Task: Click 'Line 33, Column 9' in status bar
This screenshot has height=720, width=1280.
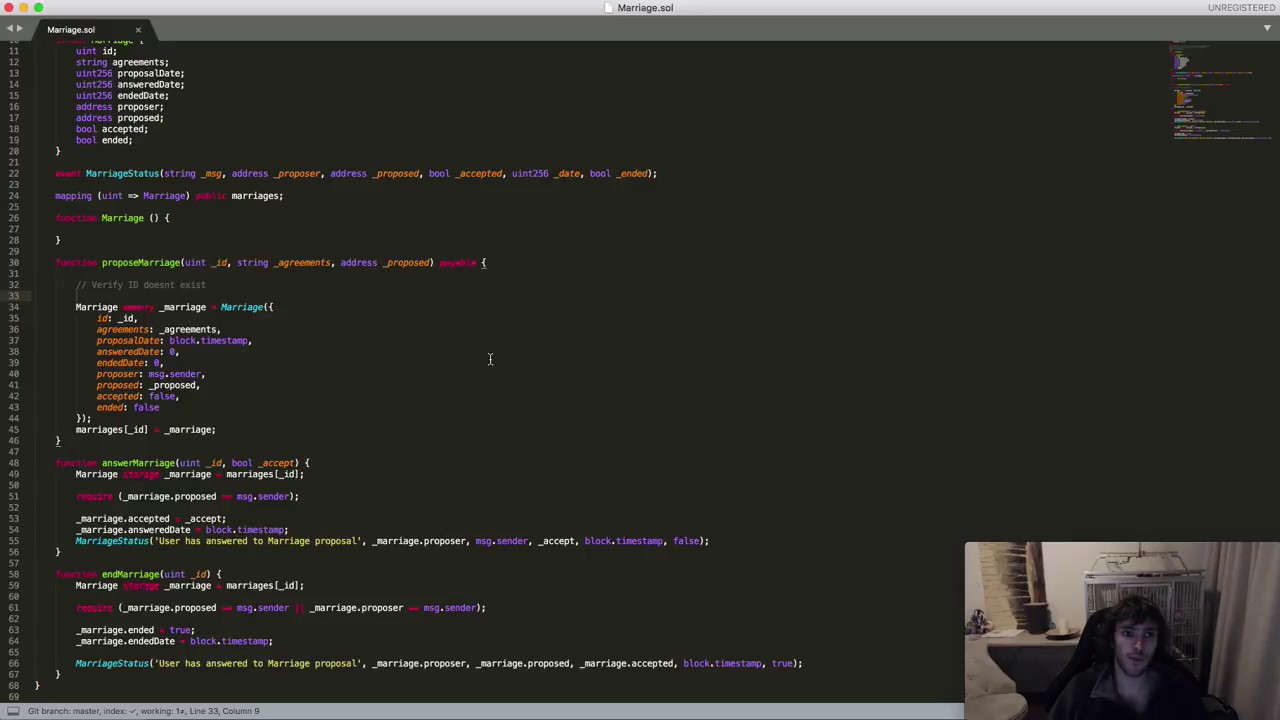Action: [225, 711]
